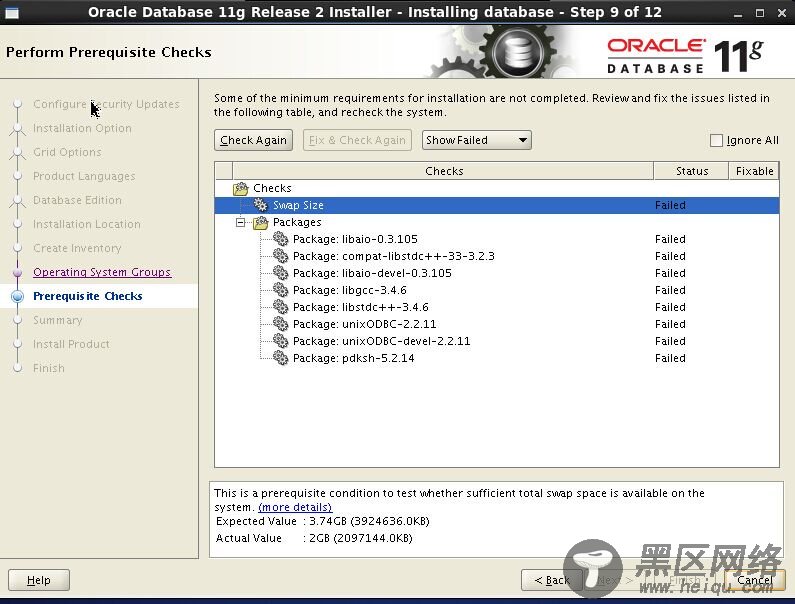Click the Check Again button
Screen dimensions: 795x604
tap(253, 140)
